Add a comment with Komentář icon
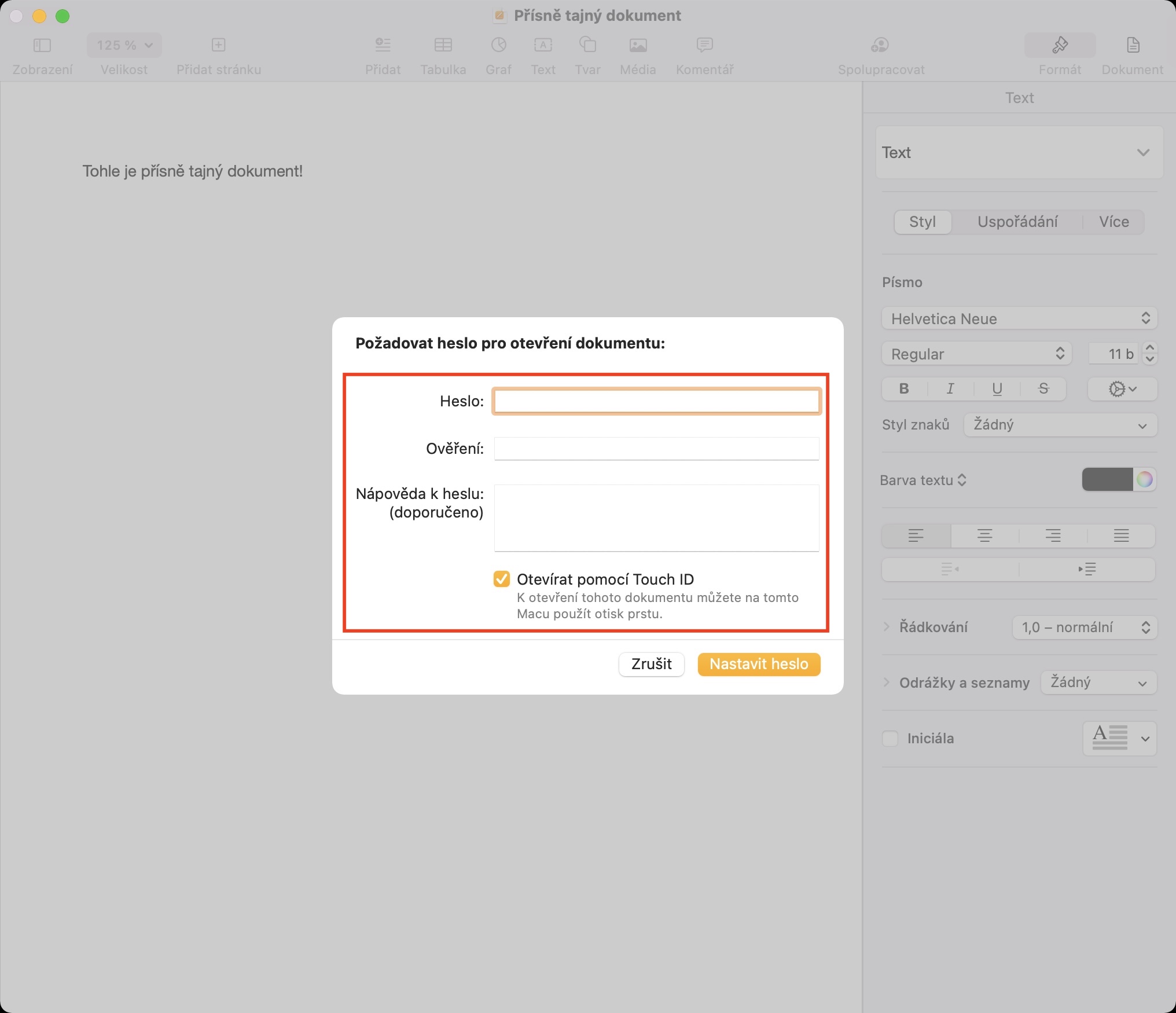The height and width of the screenshot is (1013, 1176). (x=704, y=45)
